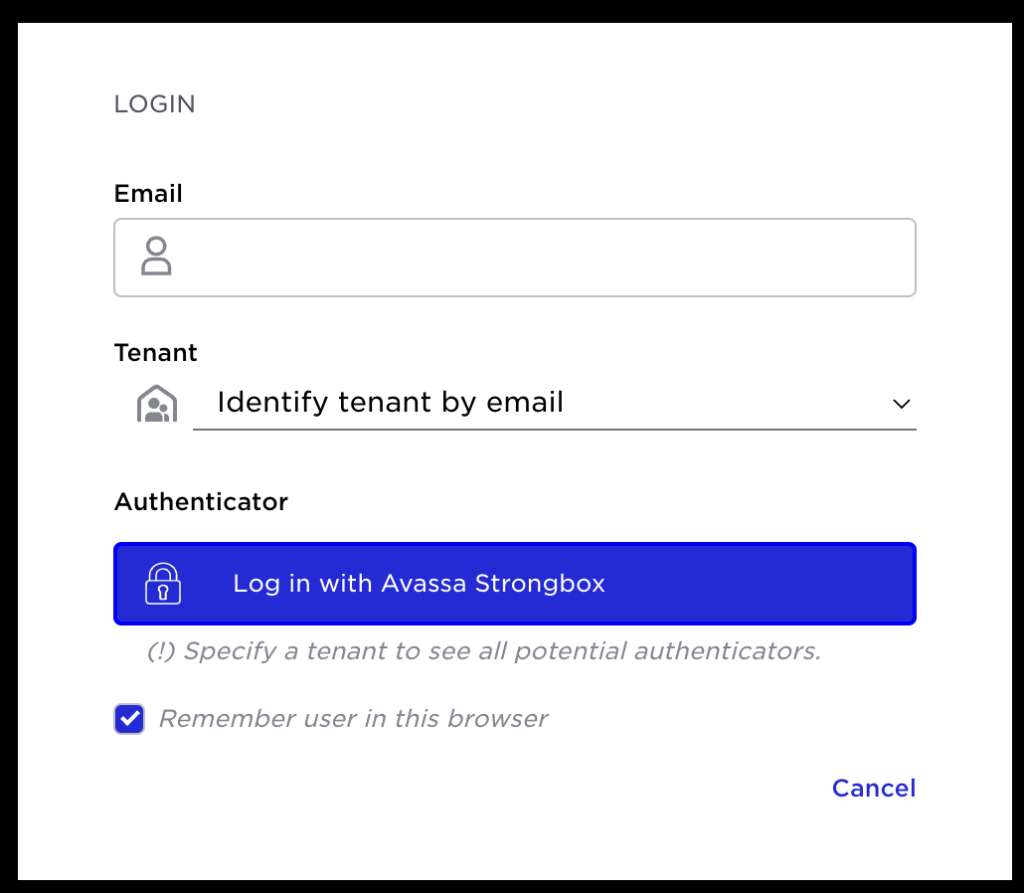The width and height of the screenshot is (1024, 893).
Task: Click the Cancel link
Action: pos(873,788)
